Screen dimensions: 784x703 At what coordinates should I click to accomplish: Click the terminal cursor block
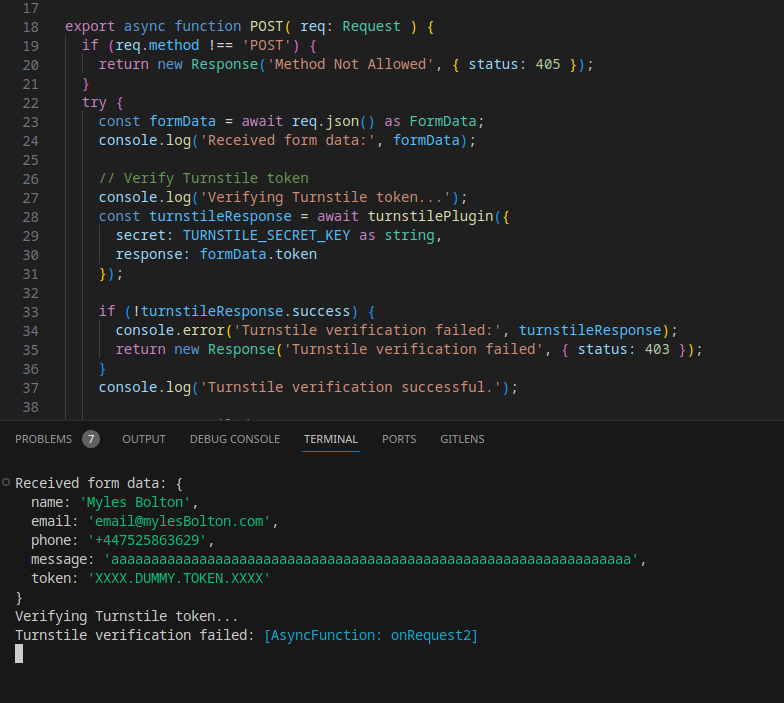19,654
